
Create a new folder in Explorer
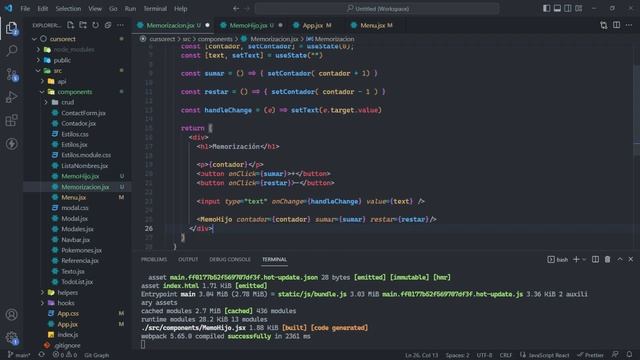tap(83, 25)
